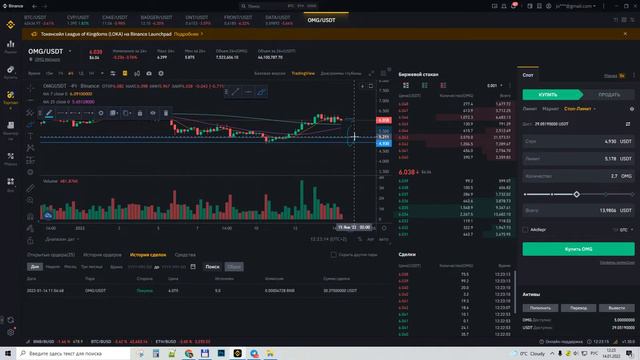The height and width of the screenshot is (360, 640).
Task: Select the text tool in chart sidebar
Action: (x=30, y=136)
